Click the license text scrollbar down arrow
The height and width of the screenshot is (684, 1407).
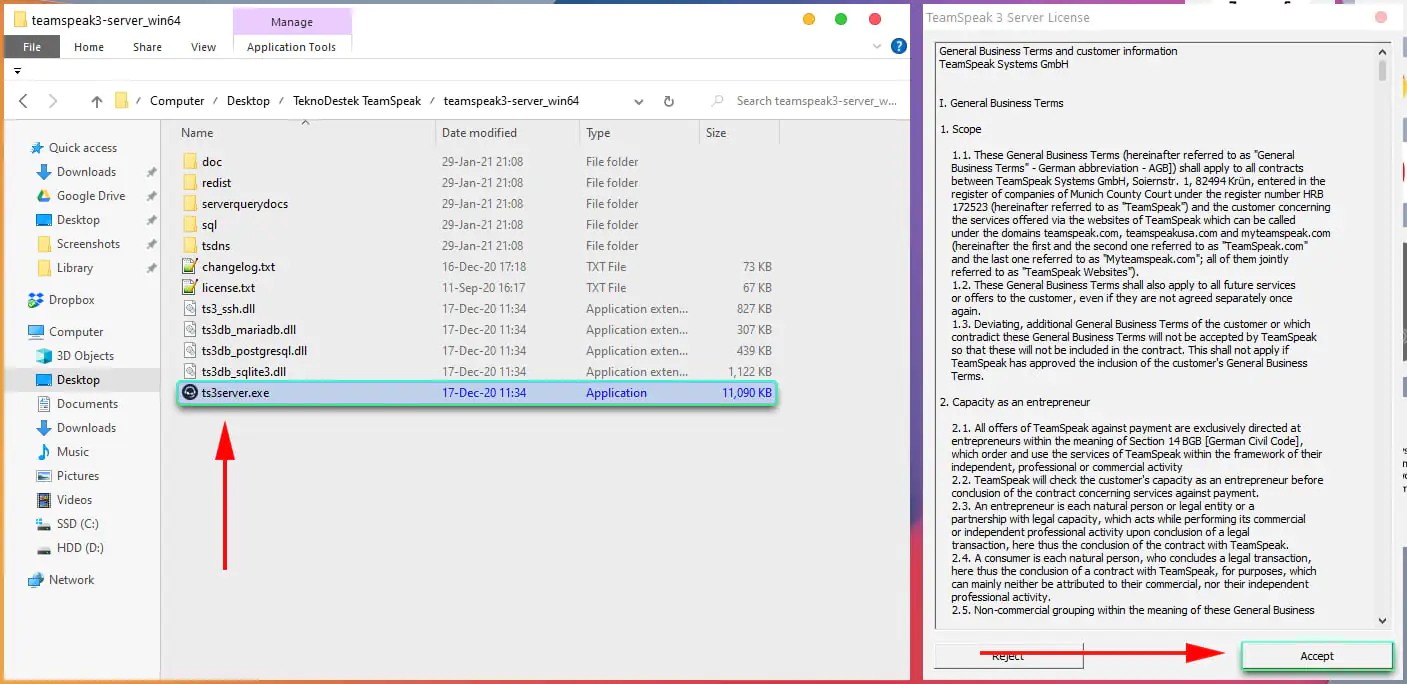[1382, 620]
